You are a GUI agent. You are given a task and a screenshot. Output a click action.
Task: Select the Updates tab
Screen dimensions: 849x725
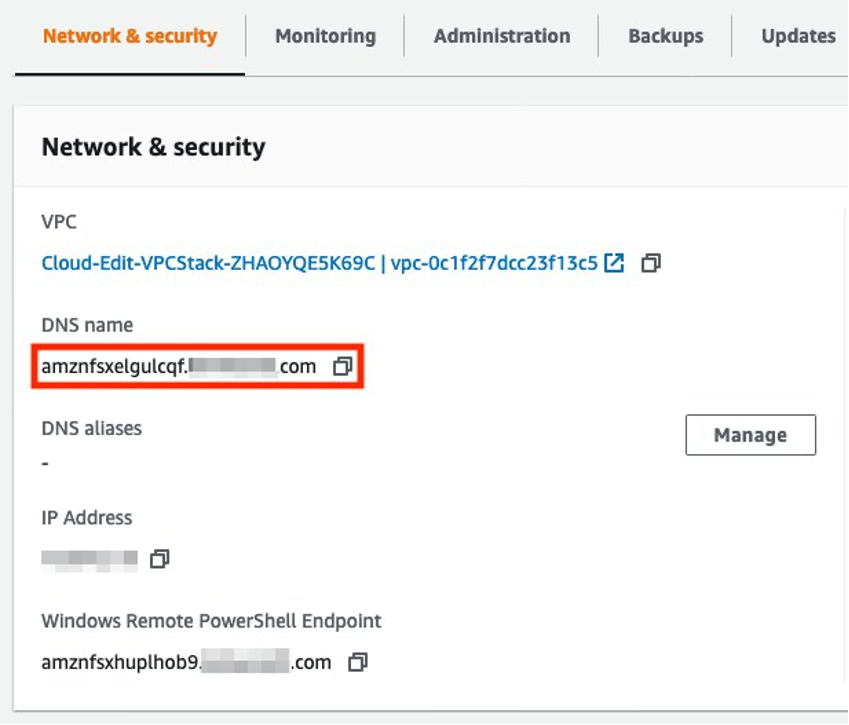[x=797, y=36]
